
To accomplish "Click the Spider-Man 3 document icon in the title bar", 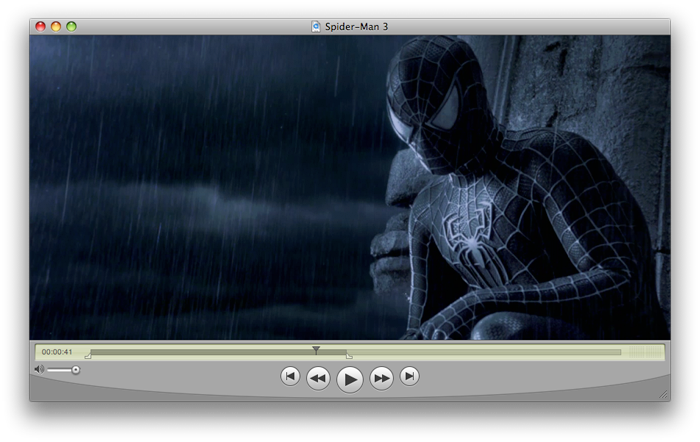I will pos(316,26).
